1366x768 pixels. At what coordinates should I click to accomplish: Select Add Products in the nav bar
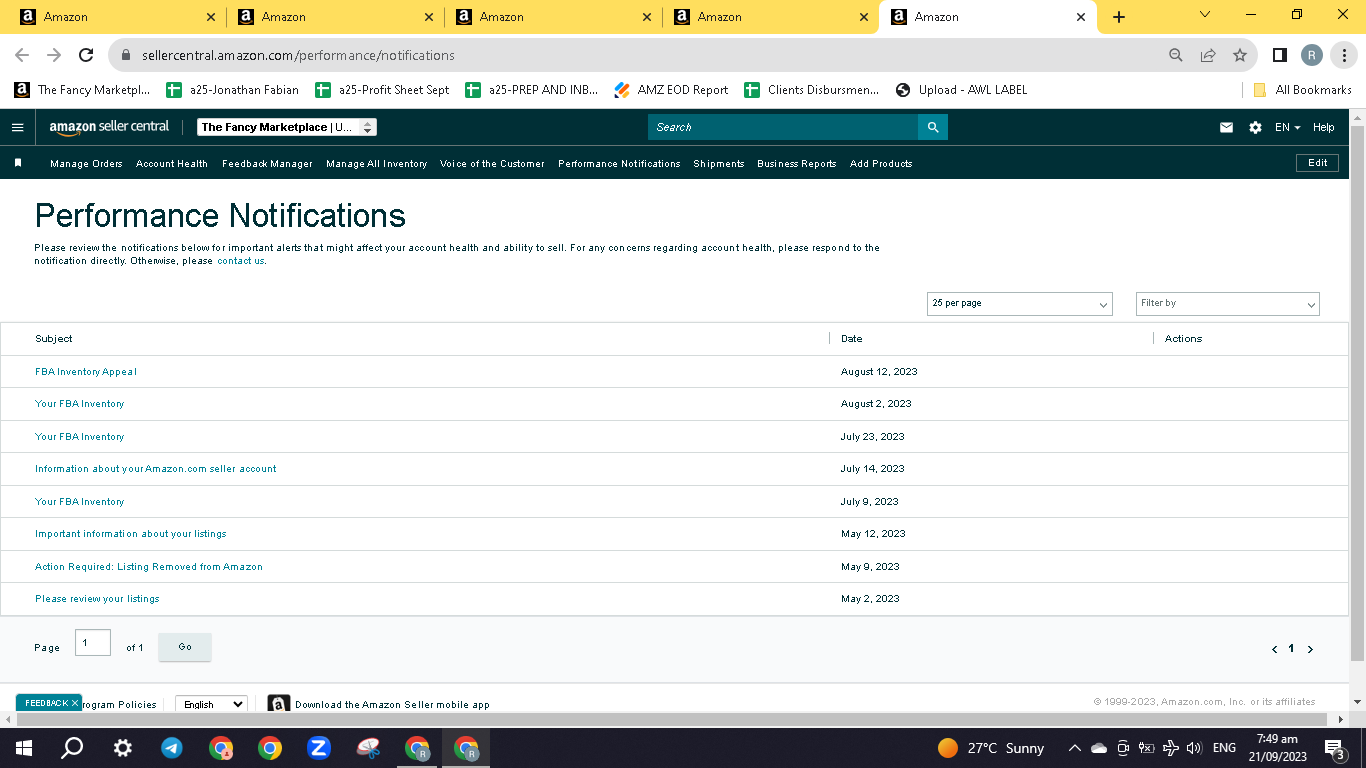tap(881, 163)
